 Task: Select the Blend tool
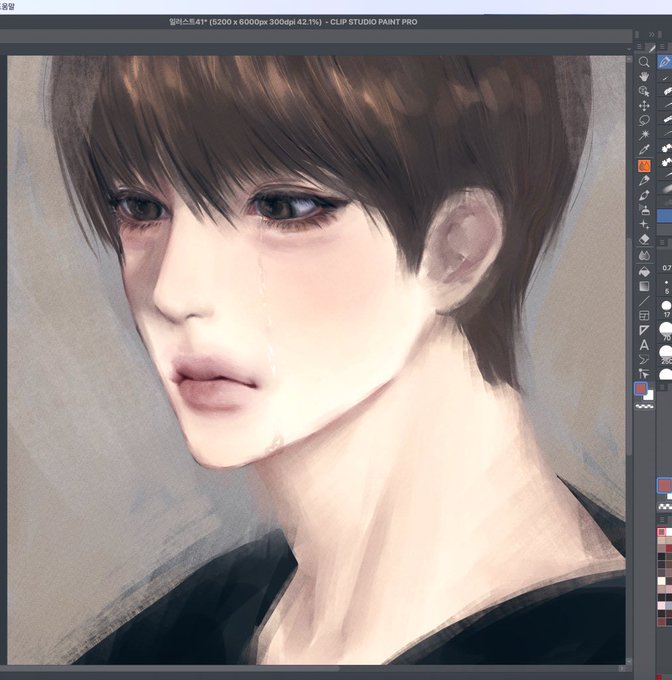tap(644, 256)
